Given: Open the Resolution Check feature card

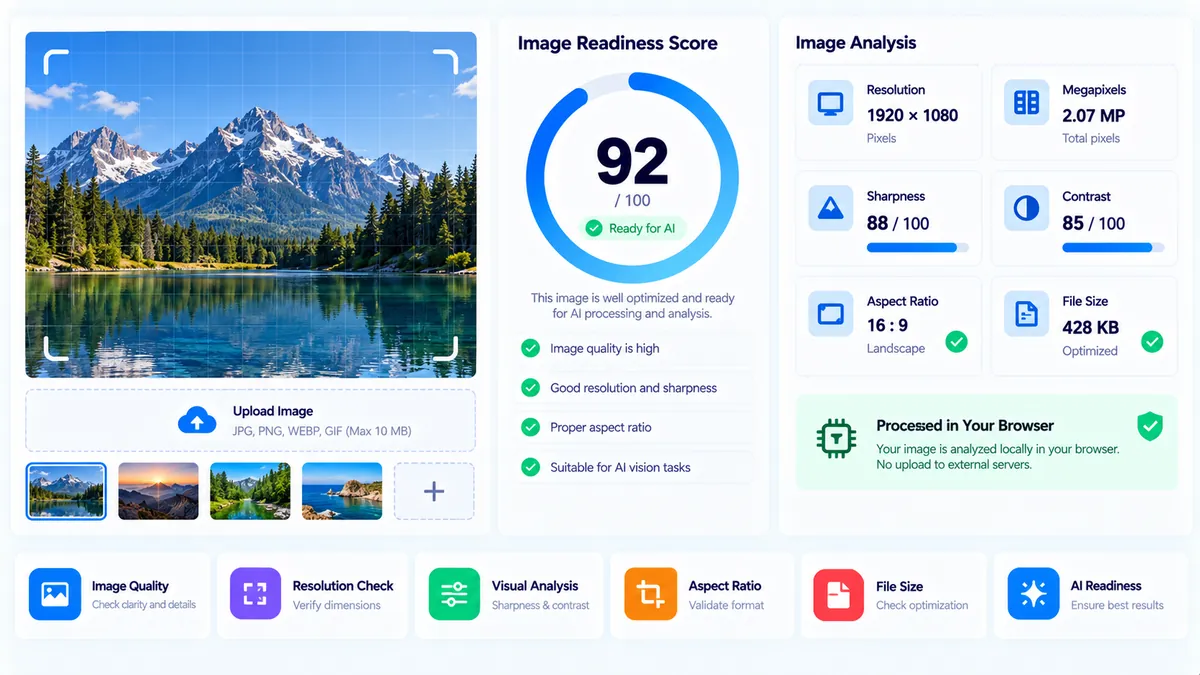Looking at the screenshot, I should point(312,595).
